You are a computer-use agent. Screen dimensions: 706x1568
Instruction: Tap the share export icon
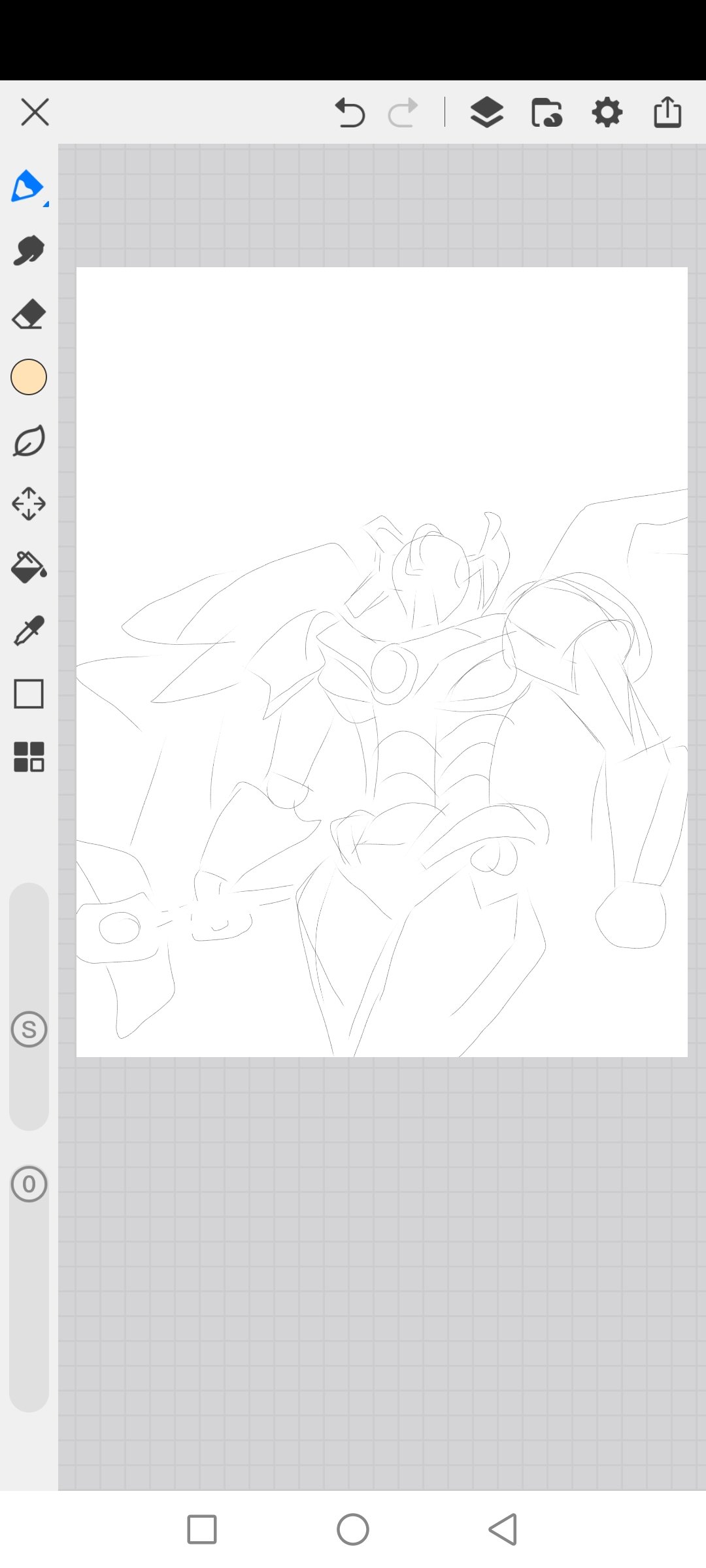point(667,112)
